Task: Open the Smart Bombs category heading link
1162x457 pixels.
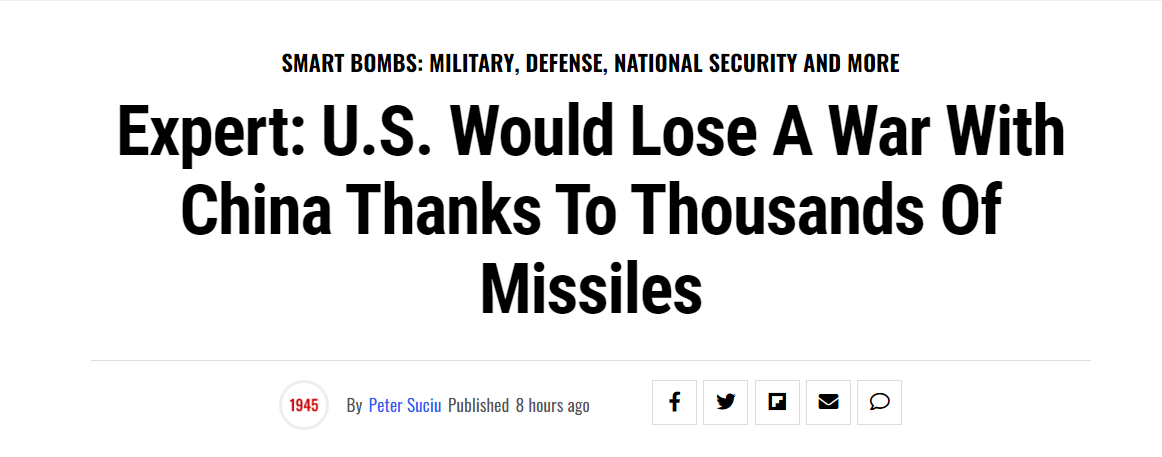Action: pos(591,64)
